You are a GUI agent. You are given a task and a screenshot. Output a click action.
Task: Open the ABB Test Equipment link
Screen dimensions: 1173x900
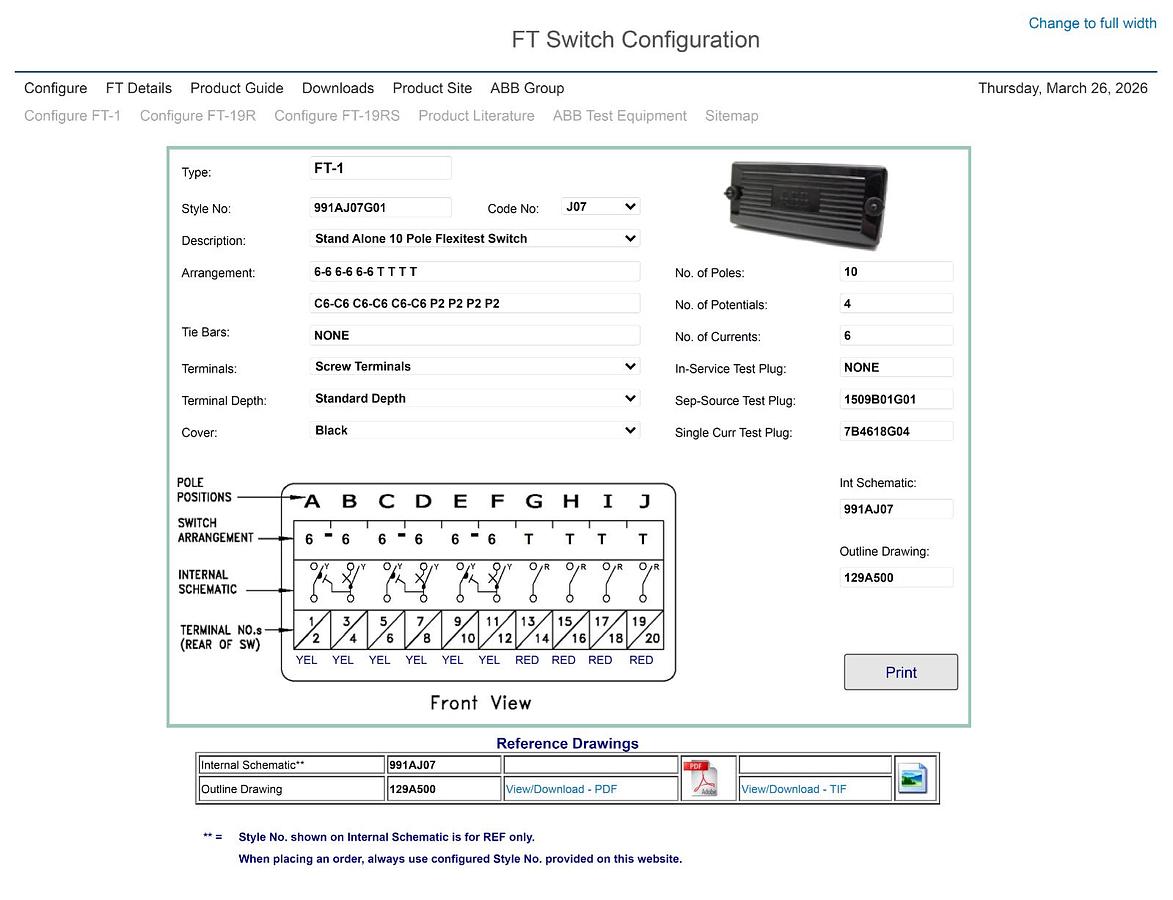619,116
